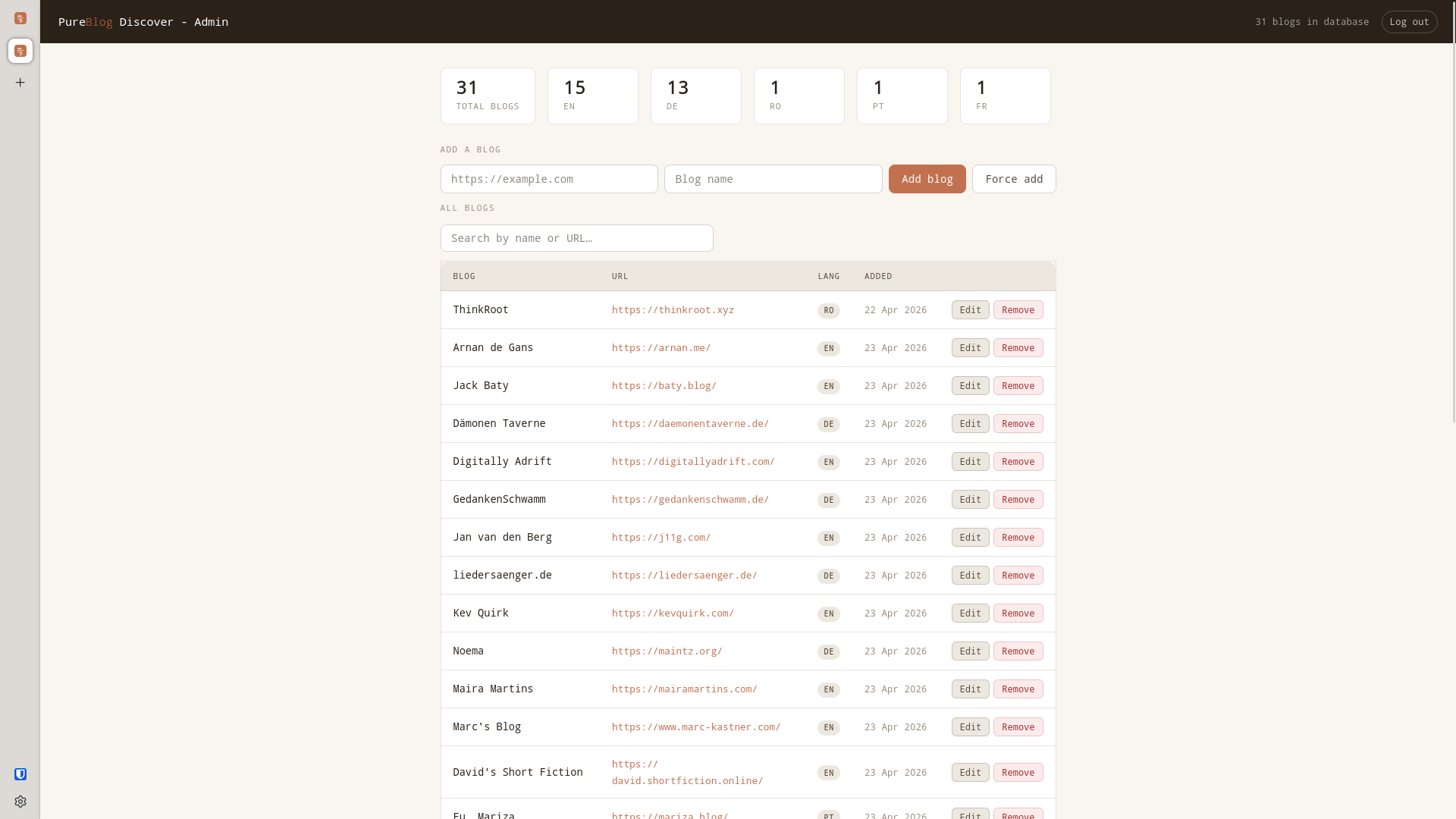Open the settings gear at sidebar bottom
Viewport: 1456px width, 819px height.
point(20,802)
